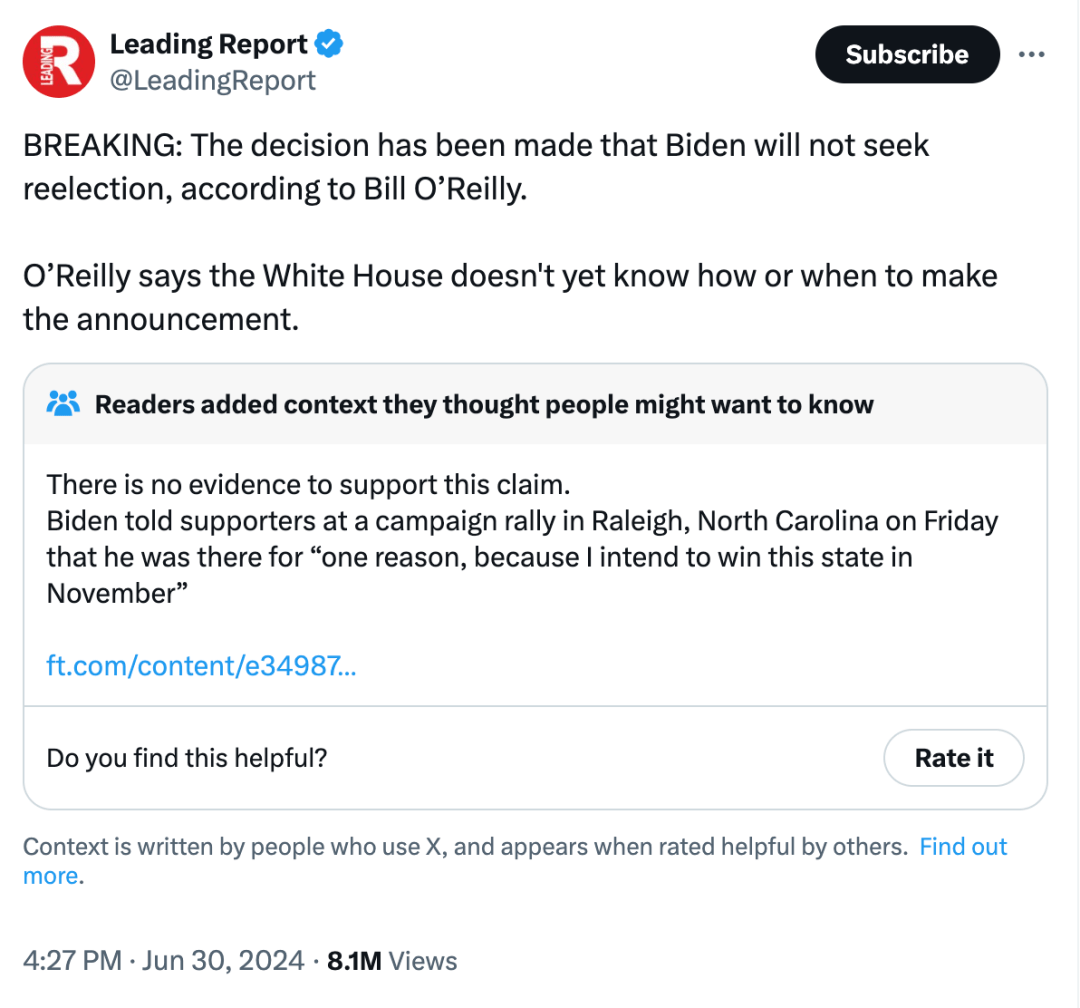1080x1008 pixels.
Task: Click the Raleigh, North Carolina note sentence
Action: 522,557
